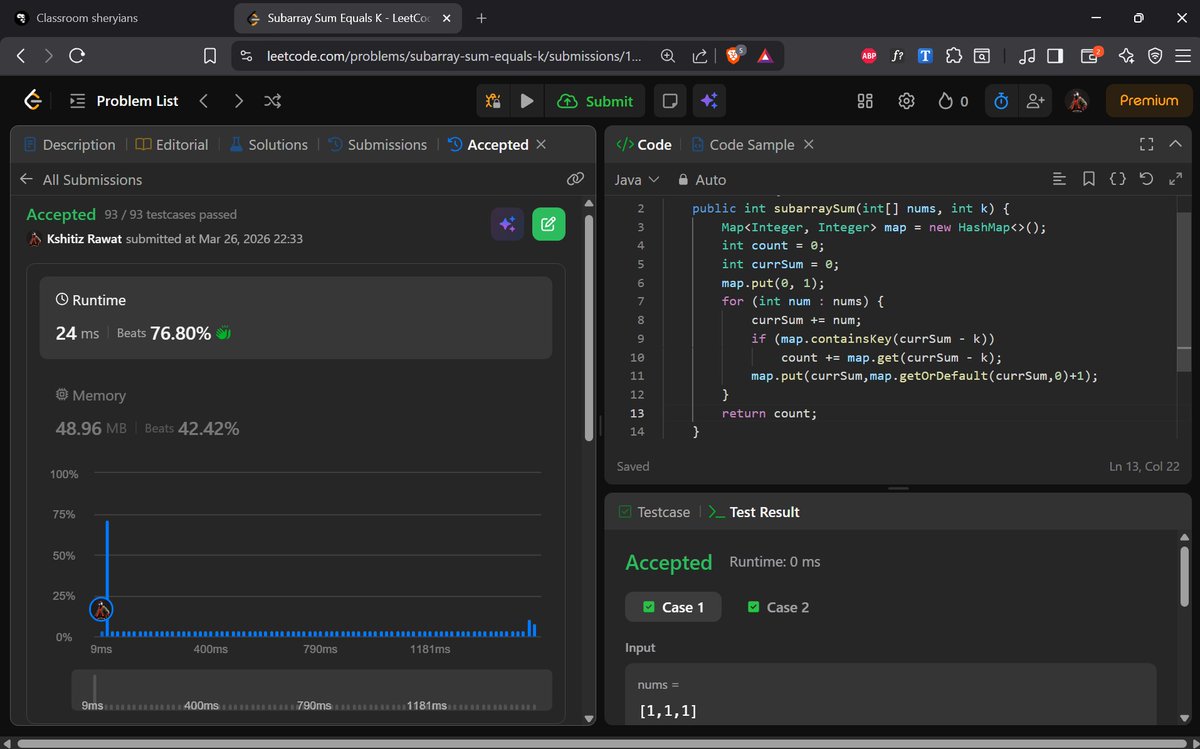Pick a random problem with shuffle icon

pyautogui.click(x=272, y=101)
